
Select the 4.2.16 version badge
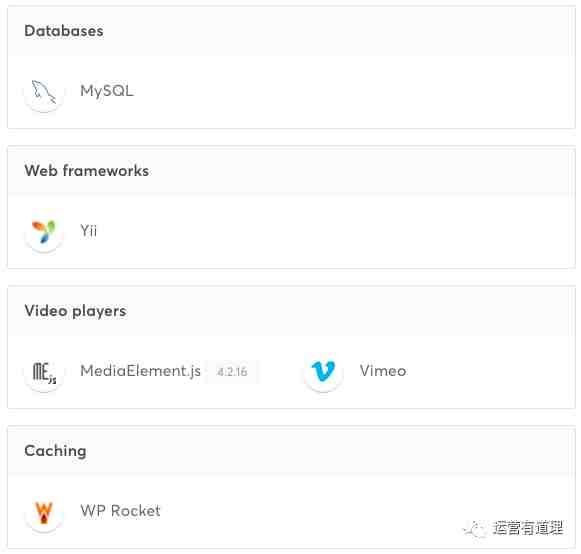coord(232,372)
